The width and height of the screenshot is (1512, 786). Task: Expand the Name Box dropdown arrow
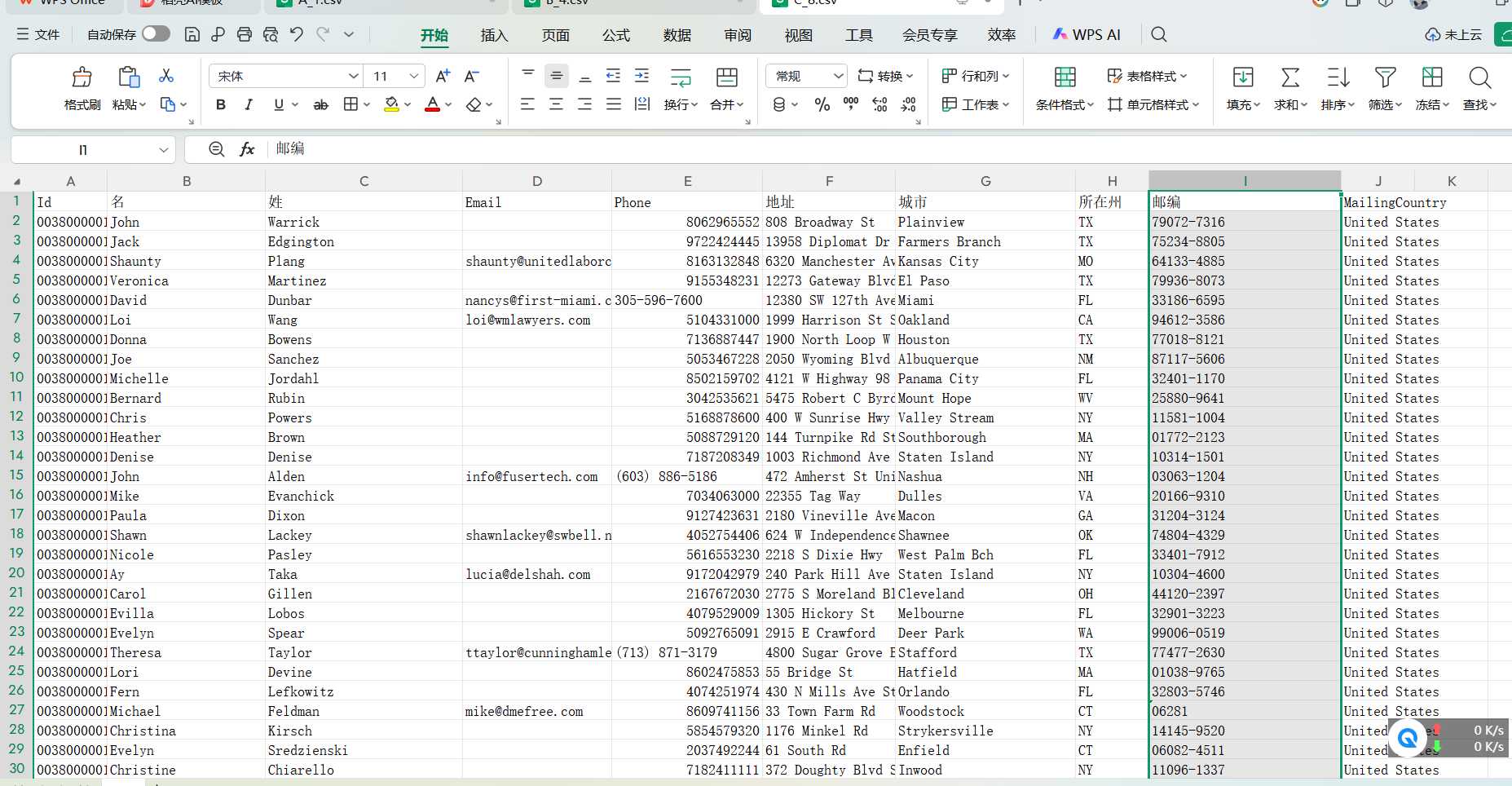pos(163,149)
